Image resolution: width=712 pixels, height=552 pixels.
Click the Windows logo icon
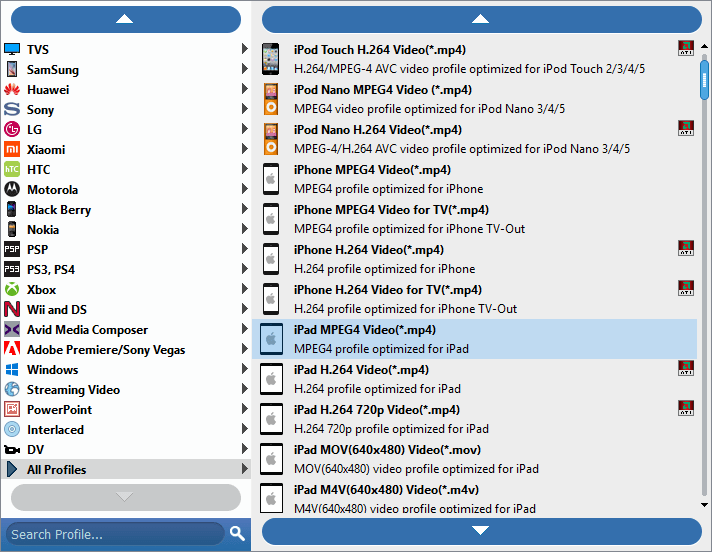tap(12, 370)
